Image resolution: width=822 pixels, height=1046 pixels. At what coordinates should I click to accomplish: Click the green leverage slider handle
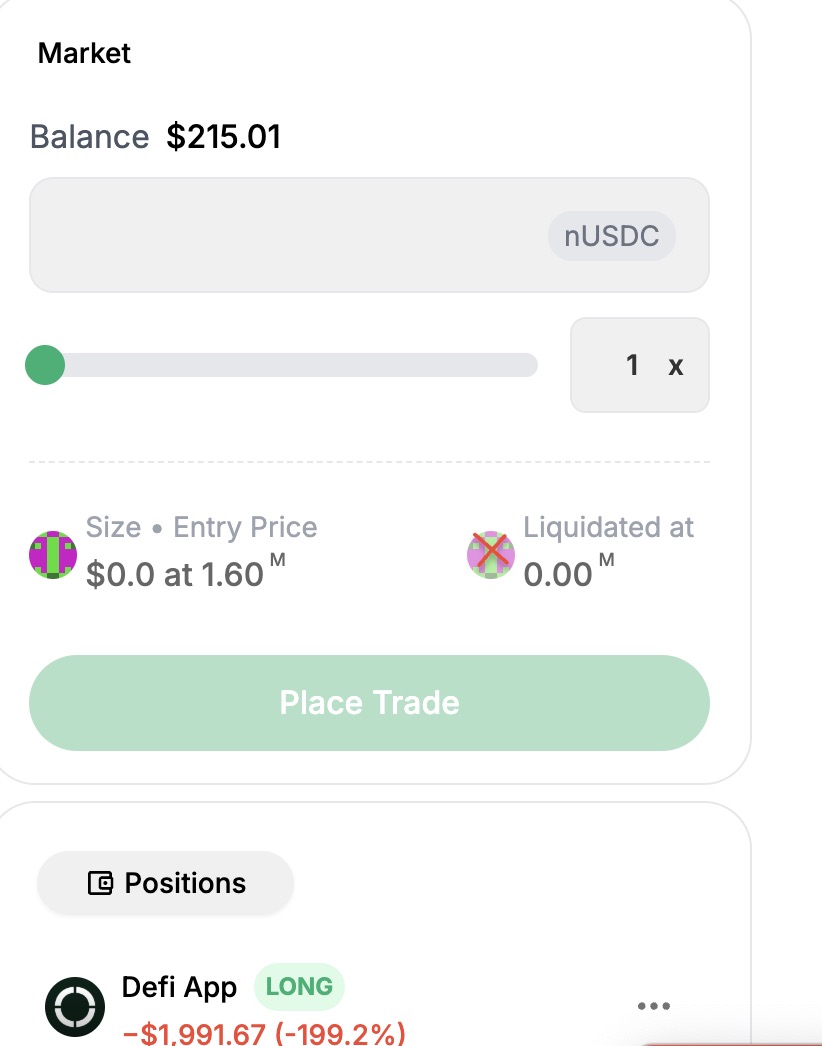(45, 365)
